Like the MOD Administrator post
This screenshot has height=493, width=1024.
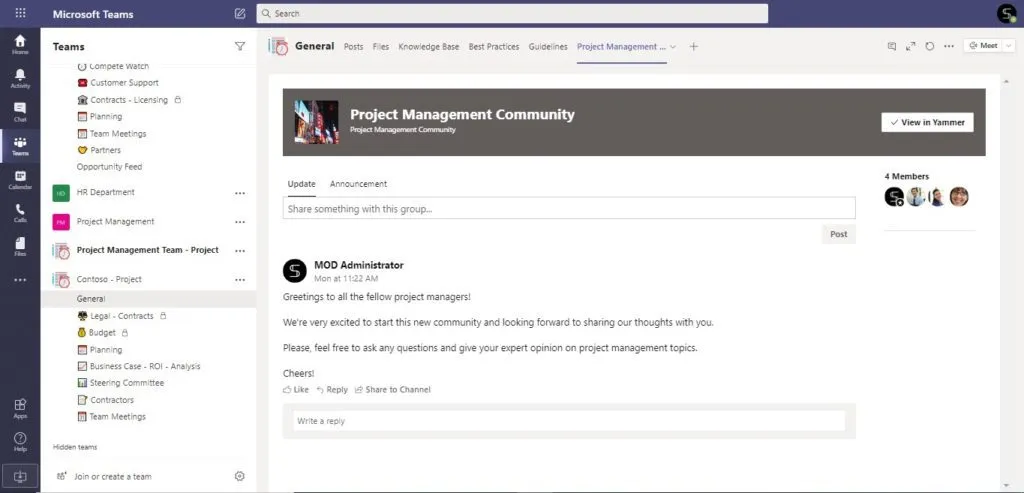(x=296, y=390)
